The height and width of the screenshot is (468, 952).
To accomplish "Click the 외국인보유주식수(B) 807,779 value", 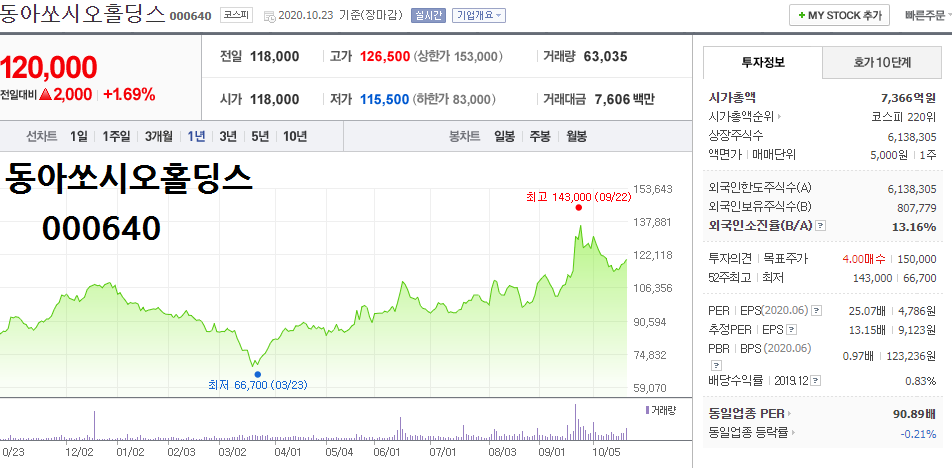I will [917, 208].
